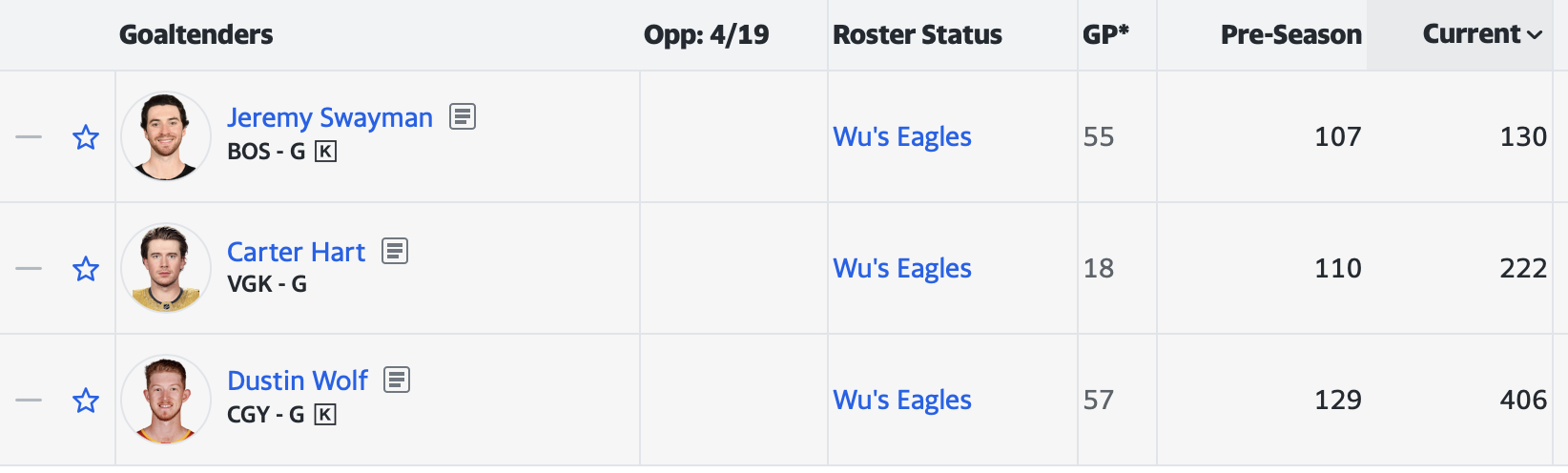Add Dustin Wolf to watch list star
Screen dimensions: 1568x473
click(x=86, y=401)
